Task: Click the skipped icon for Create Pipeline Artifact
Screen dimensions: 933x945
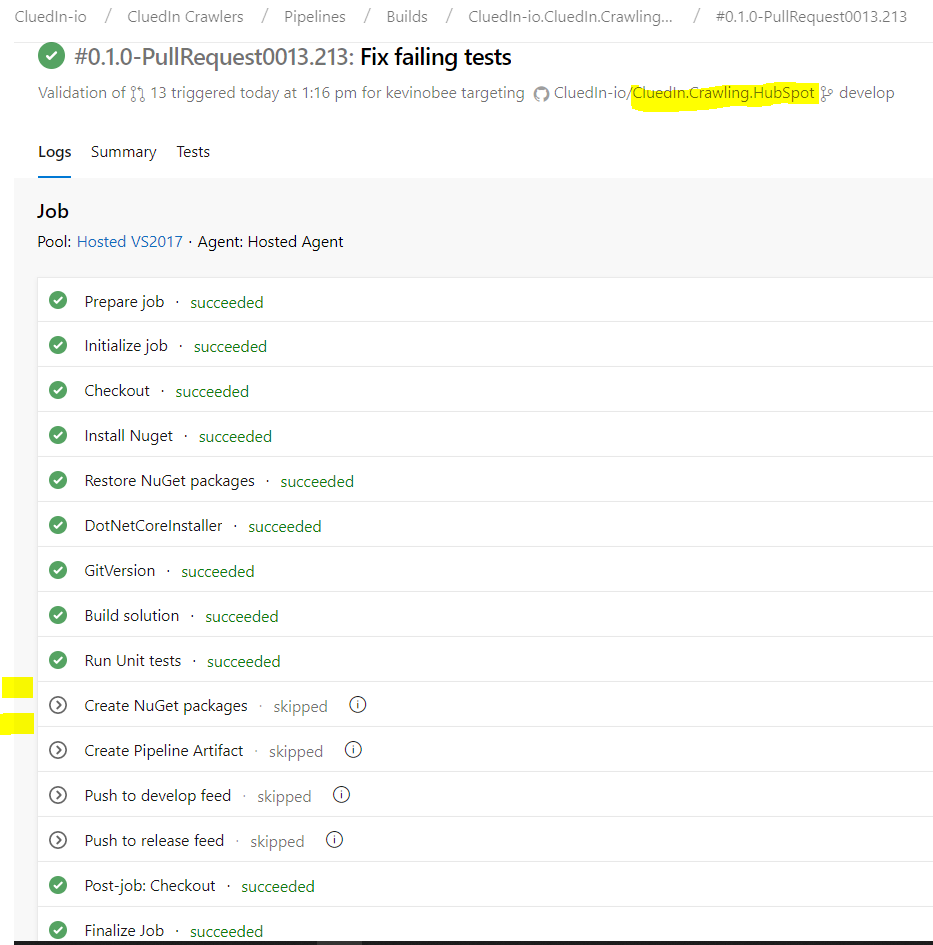Action: [x=58, y=750]
